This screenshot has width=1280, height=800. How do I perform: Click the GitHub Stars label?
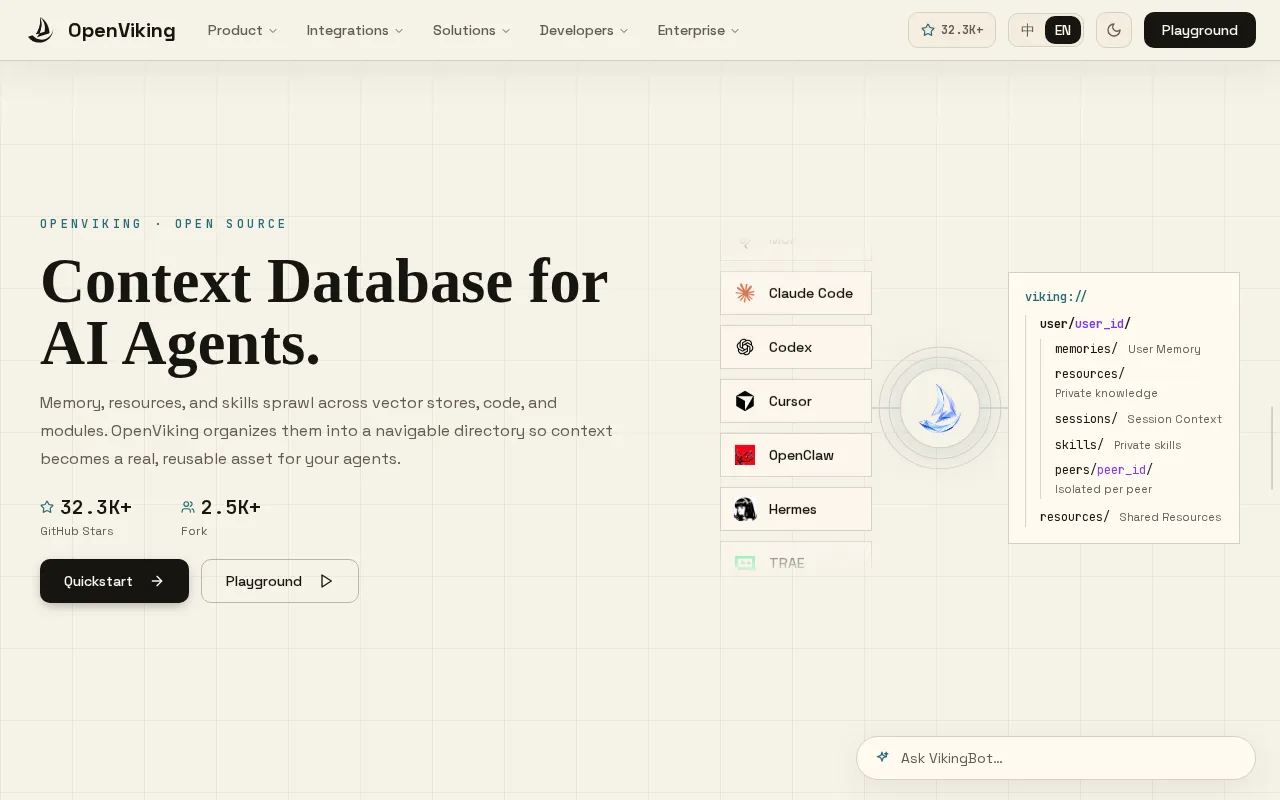pyautogui.click(x=77, y=531)
